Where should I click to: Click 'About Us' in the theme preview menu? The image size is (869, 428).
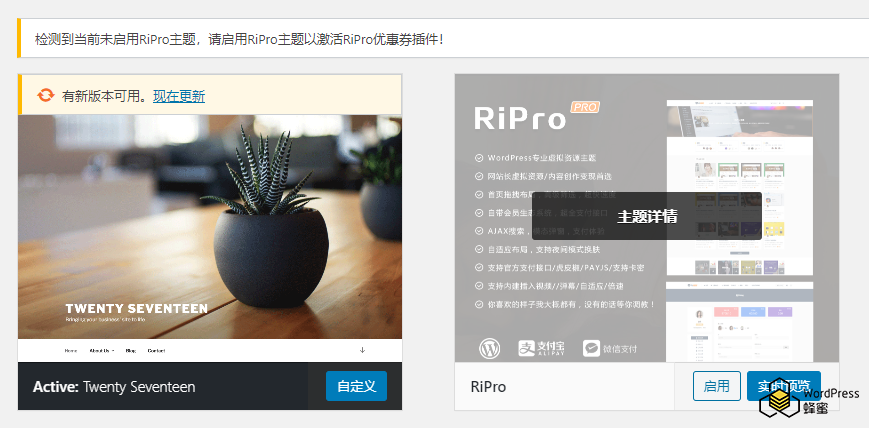coord(102,350)
